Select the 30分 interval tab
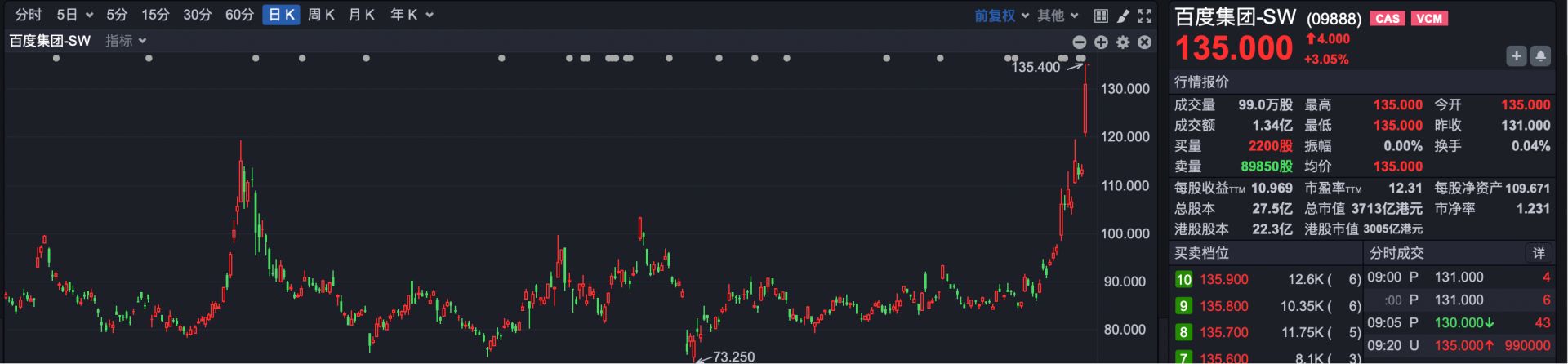 [x=197, y=15]
